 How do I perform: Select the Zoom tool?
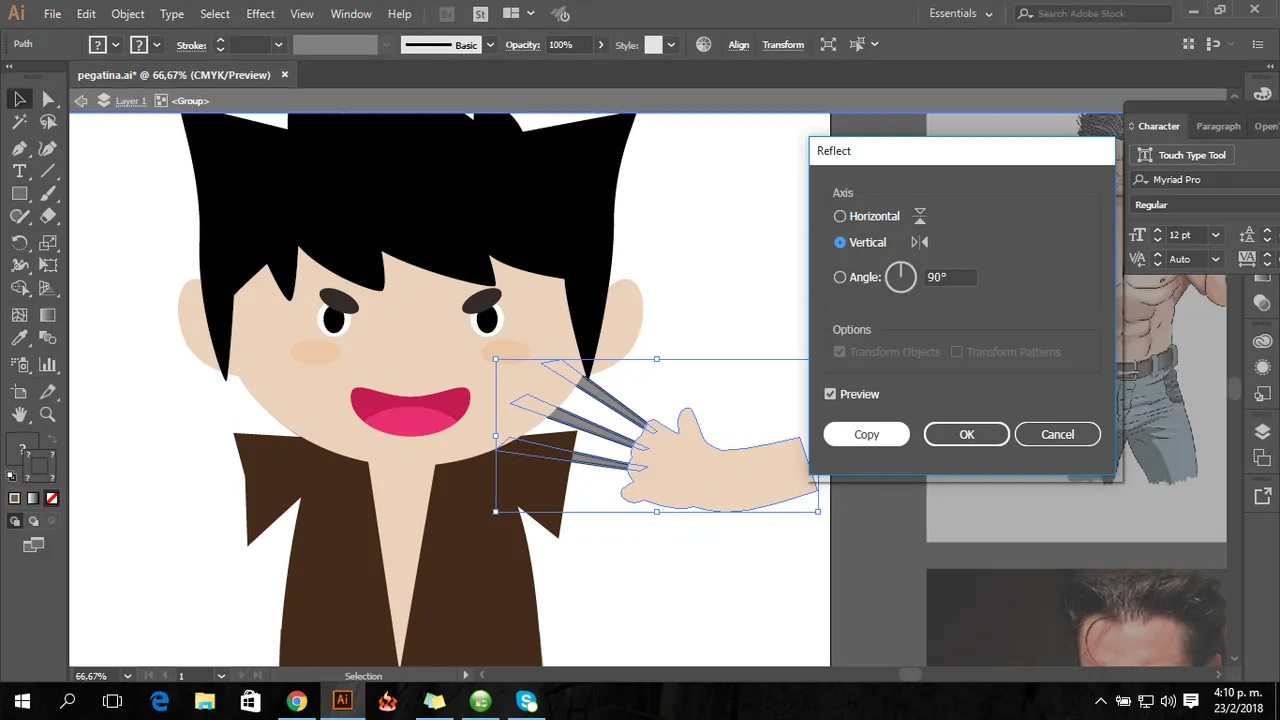48,415
